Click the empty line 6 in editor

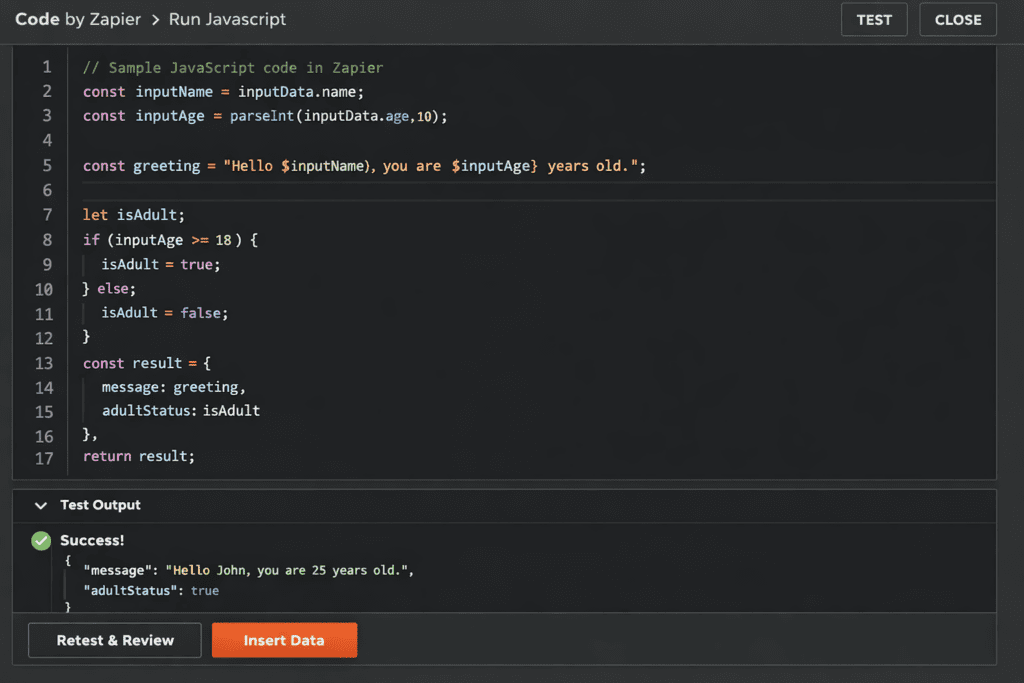(x=539, y=190)
